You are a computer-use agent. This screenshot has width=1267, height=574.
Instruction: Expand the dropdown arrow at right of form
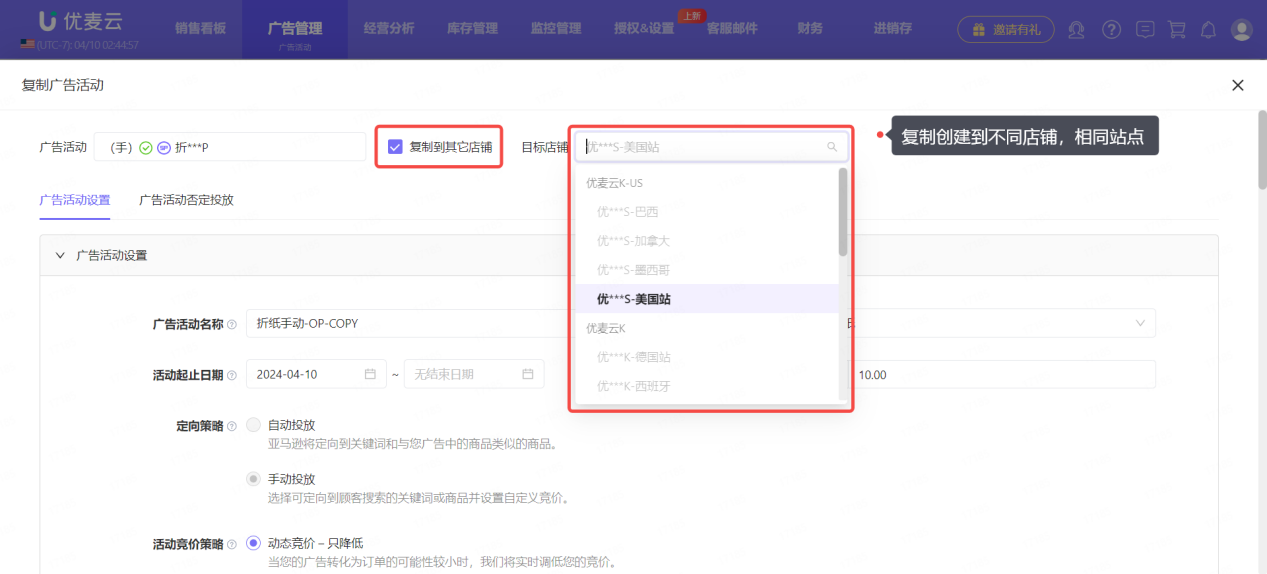pos(1140,323)
